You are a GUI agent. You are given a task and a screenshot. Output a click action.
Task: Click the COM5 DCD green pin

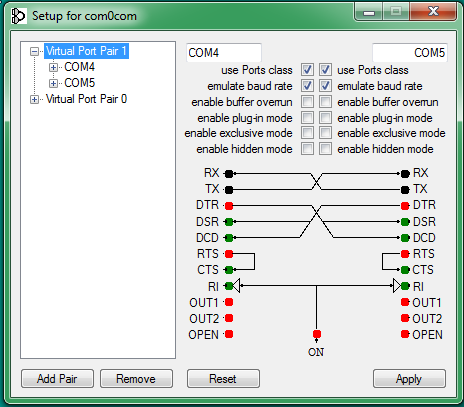[x=405, y=238]
